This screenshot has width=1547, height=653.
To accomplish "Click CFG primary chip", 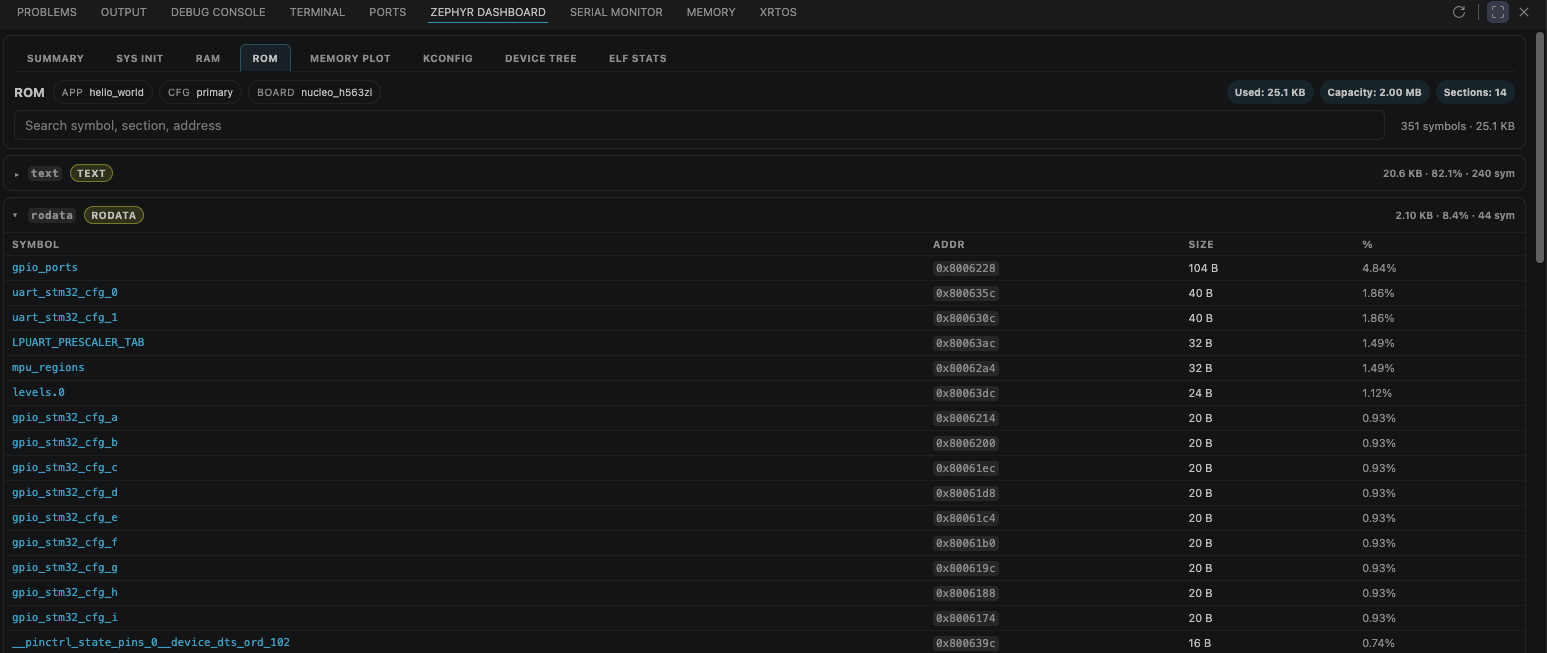I will point(200,92).
